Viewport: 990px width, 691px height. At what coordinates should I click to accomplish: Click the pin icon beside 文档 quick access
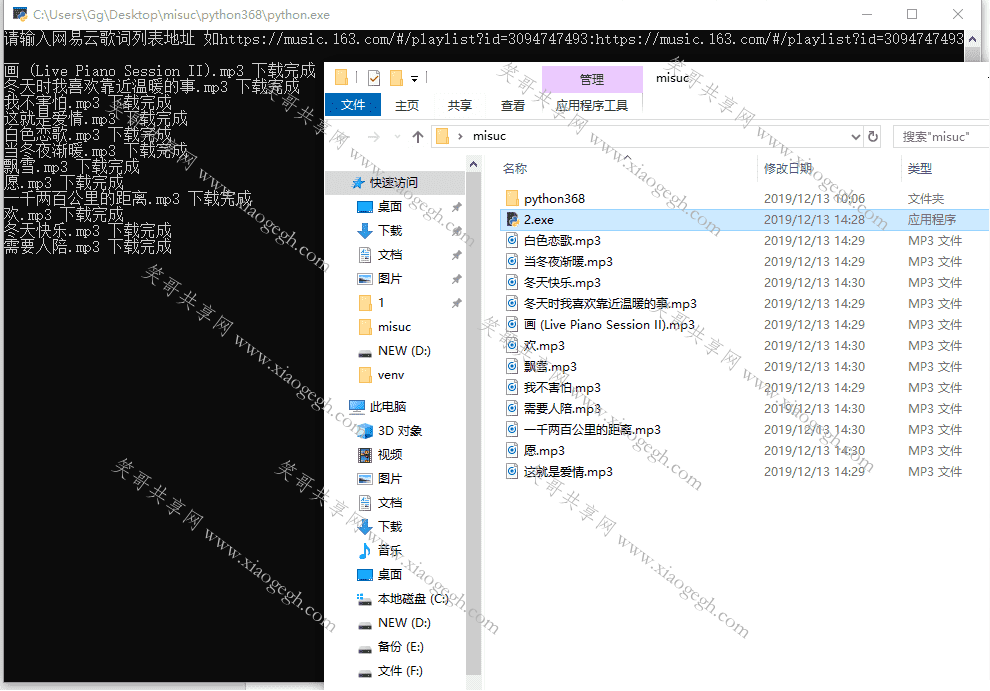[x=456, y=255]
